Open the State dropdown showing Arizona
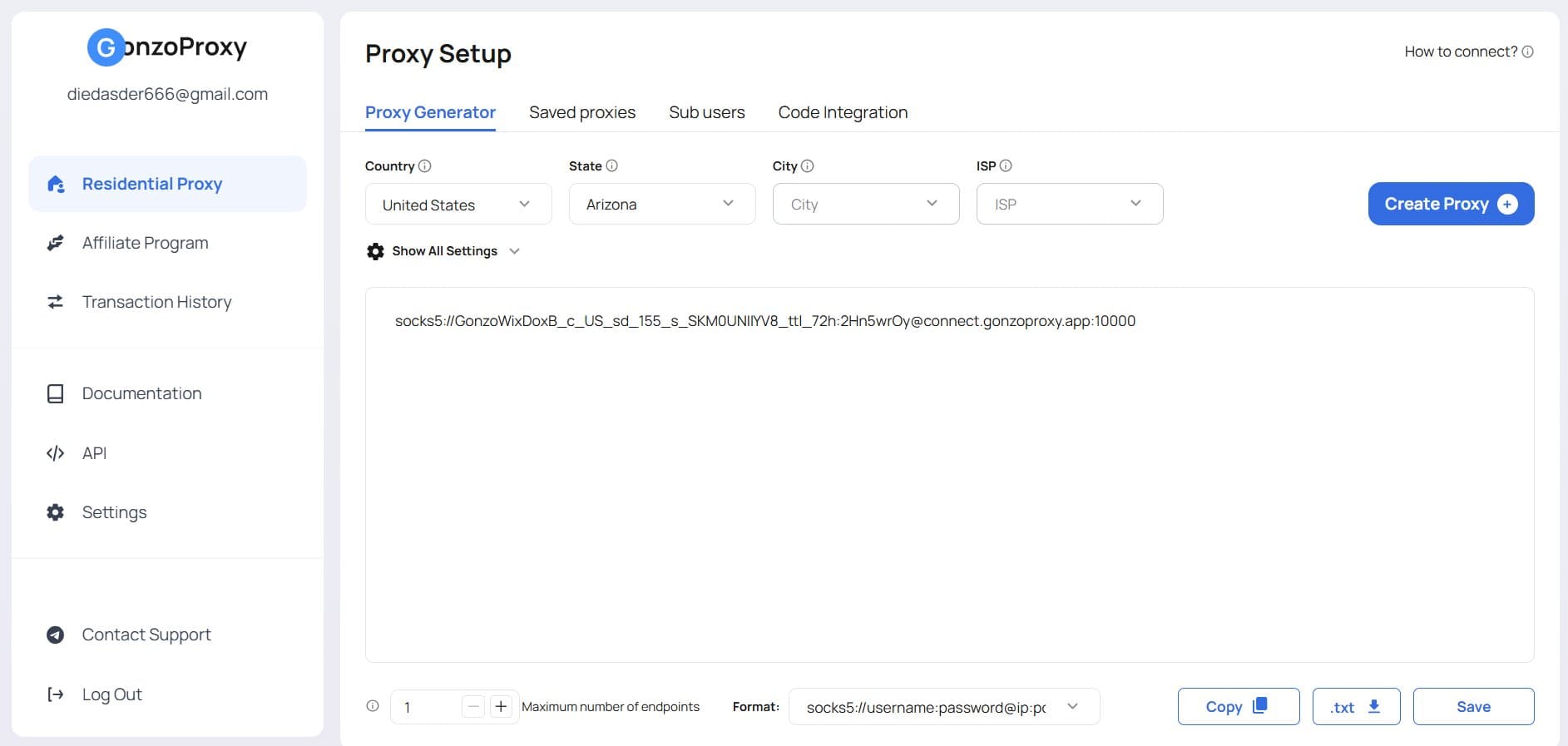 662,204
